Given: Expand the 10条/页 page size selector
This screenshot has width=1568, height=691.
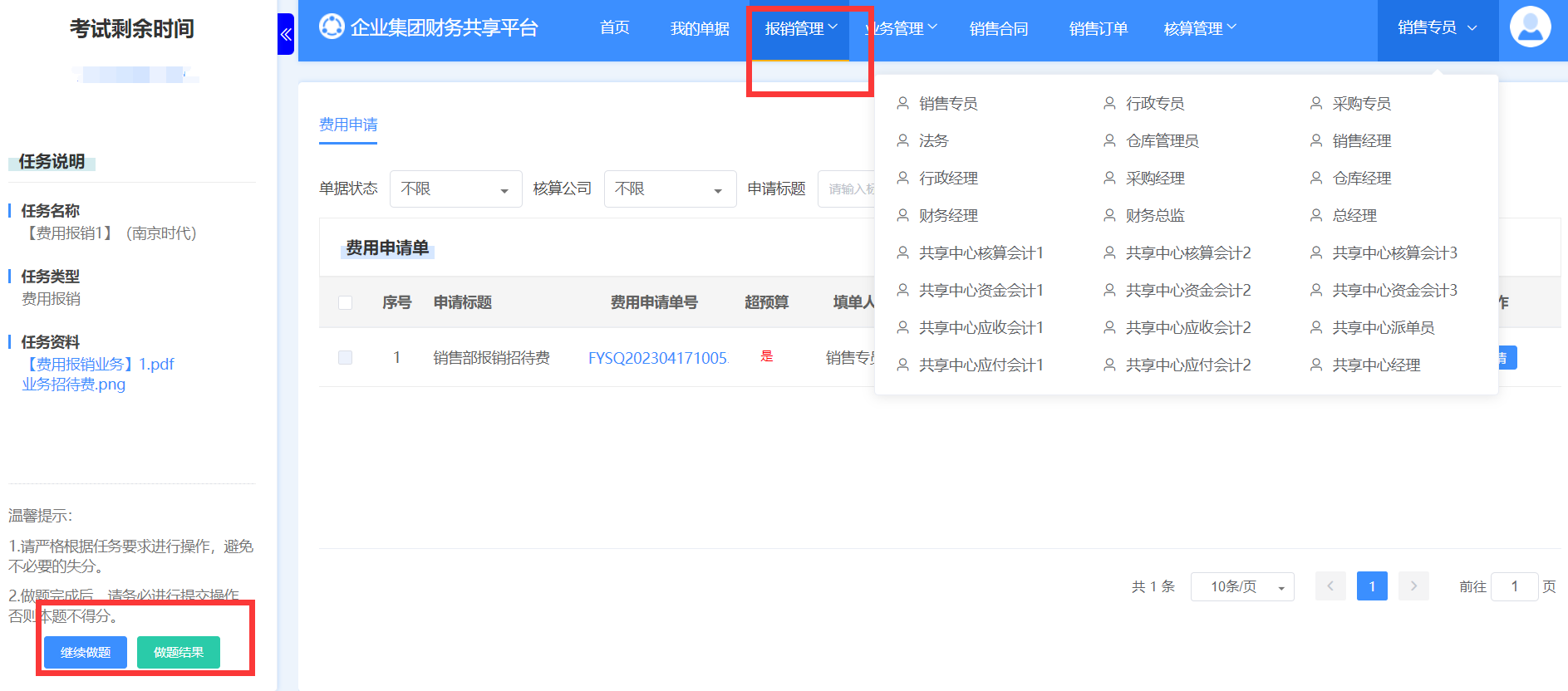Looking at the screenshot, I should click(1242, 587).
